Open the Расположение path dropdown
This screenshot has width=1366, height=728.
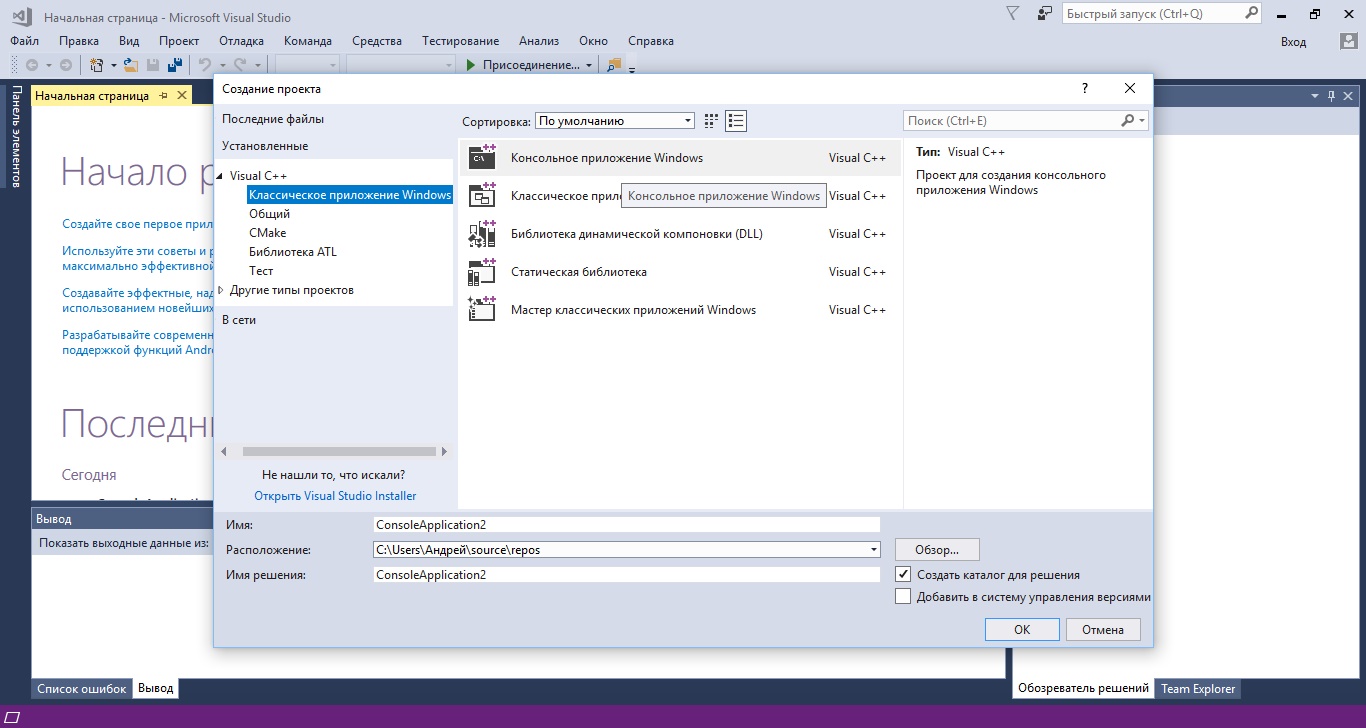click(x=874, y=549)
